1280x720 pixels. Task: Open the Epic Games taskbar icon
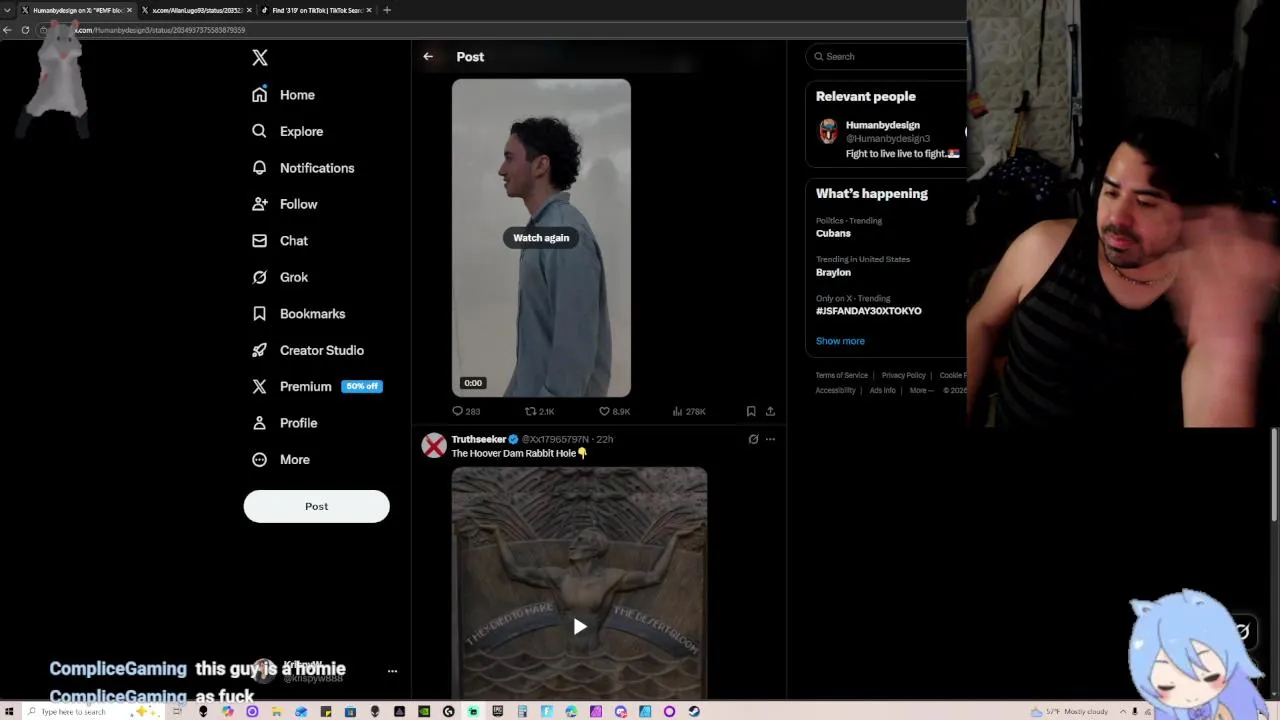pyautogui.click(x=497, y=711)
